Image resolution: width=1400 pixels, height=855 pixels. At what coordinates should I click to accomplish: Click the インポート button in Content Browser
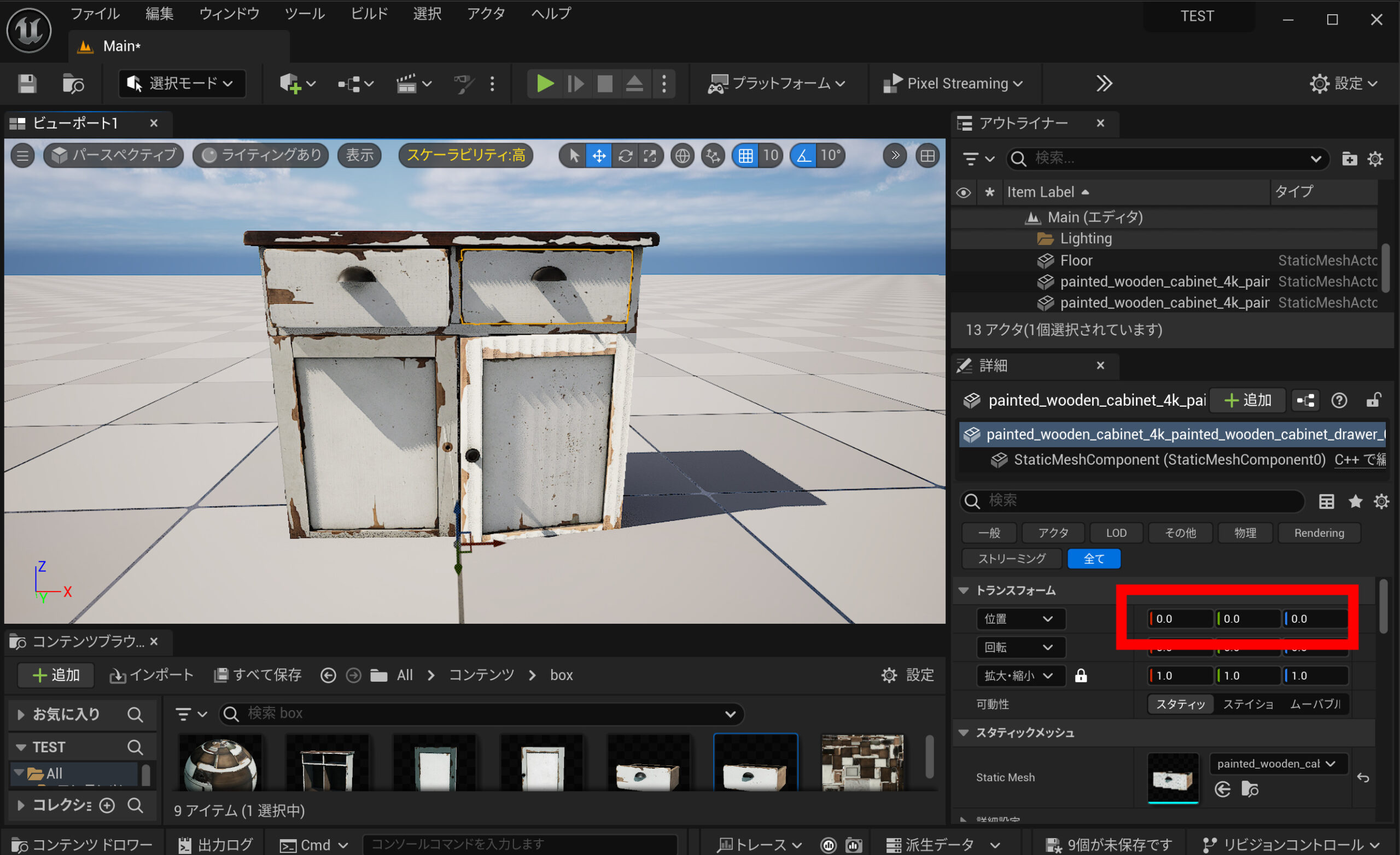152,675
